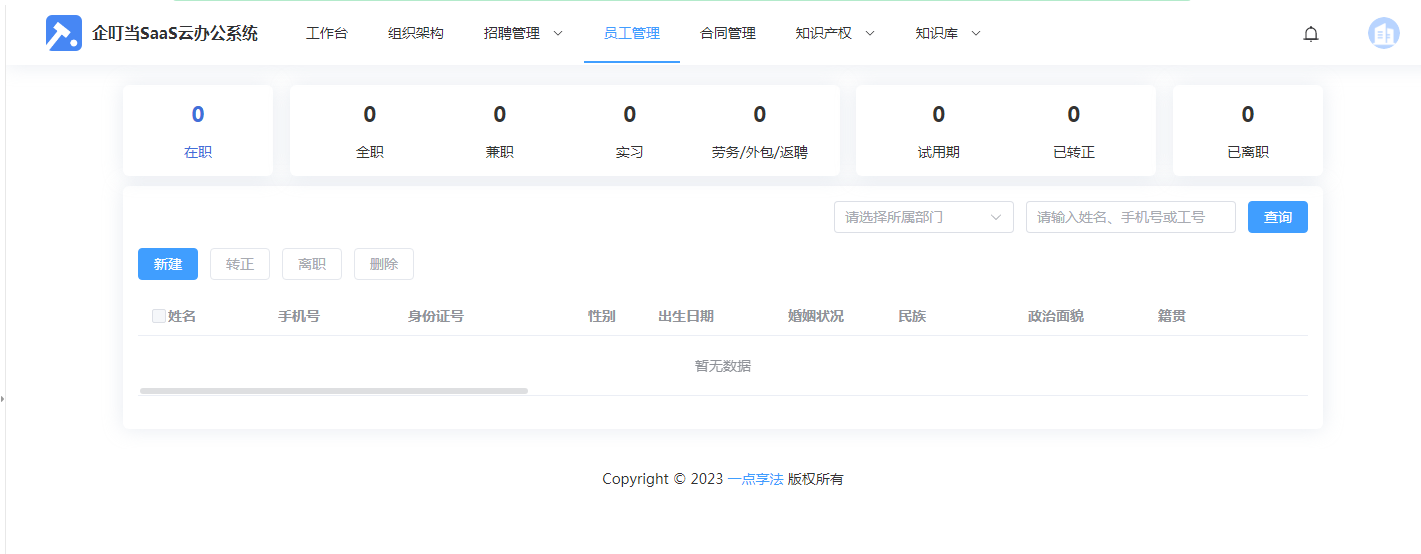Screen dimensions: 1421x554
Task: Click the 一点享法 copyright link
Action: (x=755, y=479)
